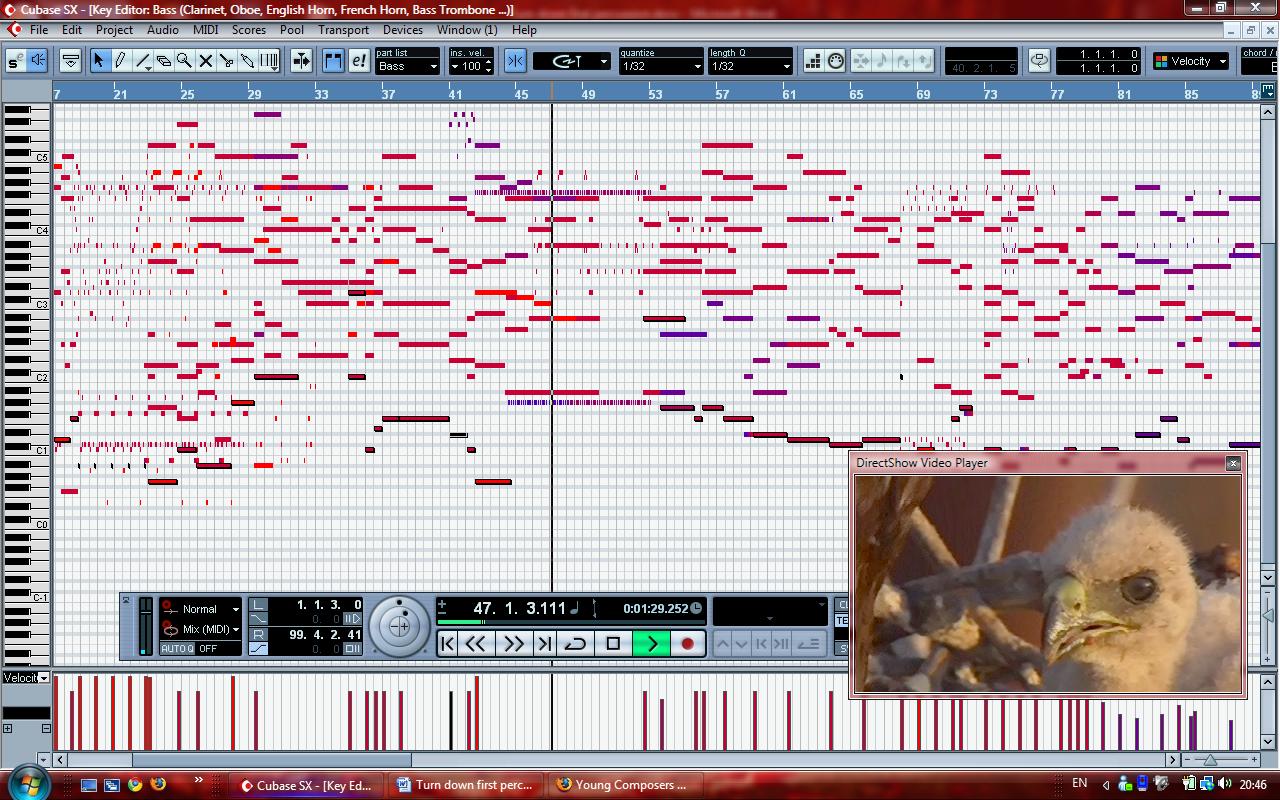Open the MIDI menu
Image resolution: width=1280 pixels, height=800 pixels.
coord(205,30)
